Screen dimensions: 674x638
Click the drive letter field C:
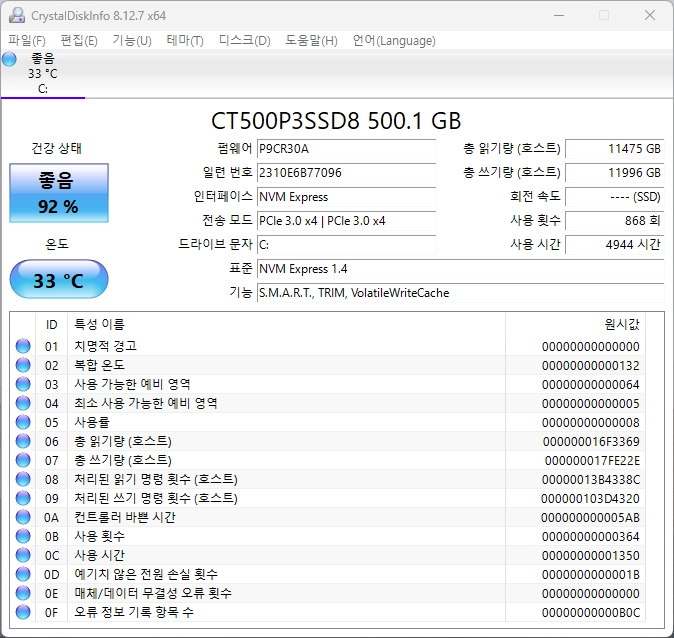click(346, 245)
